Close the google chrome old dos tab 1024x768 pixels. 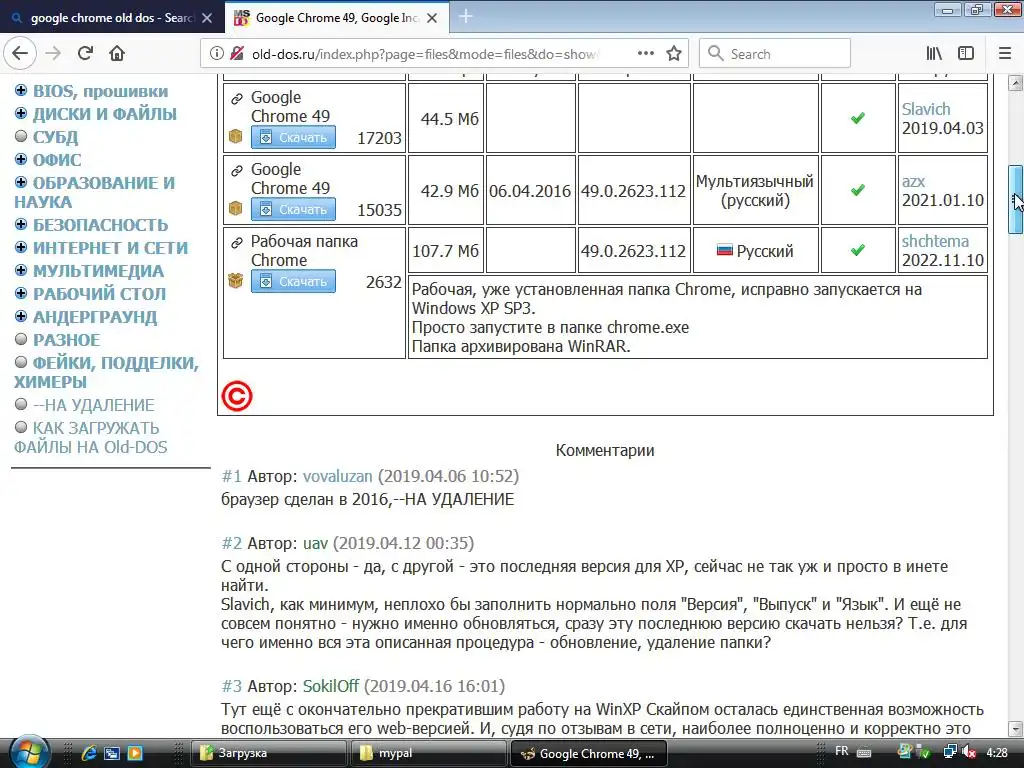coord(207,18)
